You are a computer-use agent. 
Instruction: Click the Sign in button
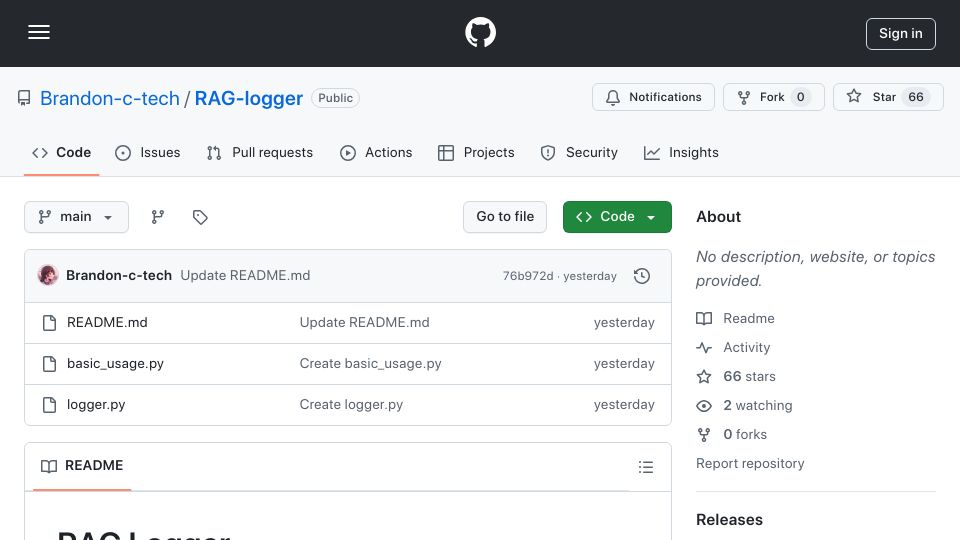[x=901, y=34]
